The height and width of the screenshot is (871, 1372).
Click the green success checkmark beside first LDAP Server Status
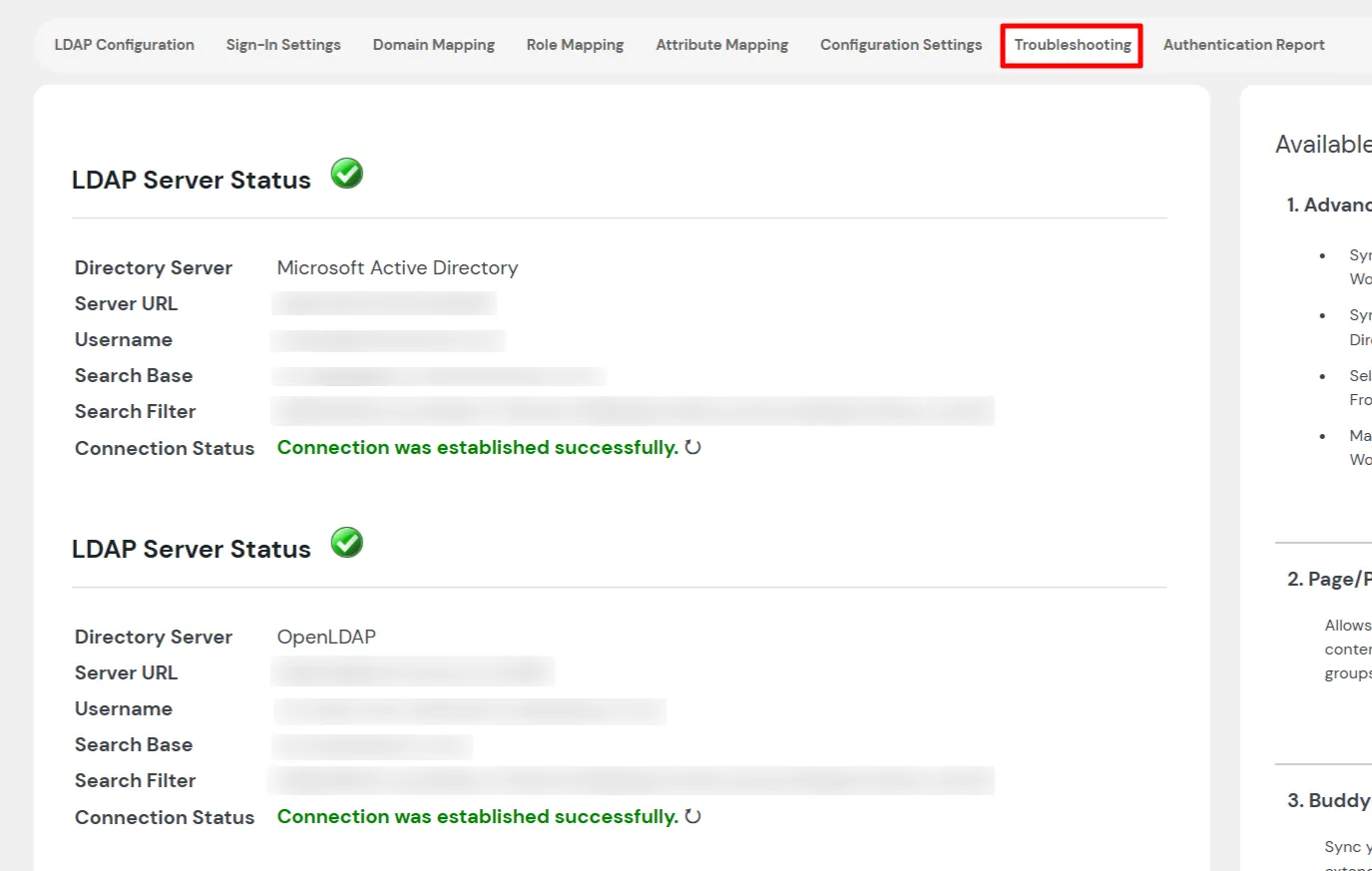coord(346,173)
